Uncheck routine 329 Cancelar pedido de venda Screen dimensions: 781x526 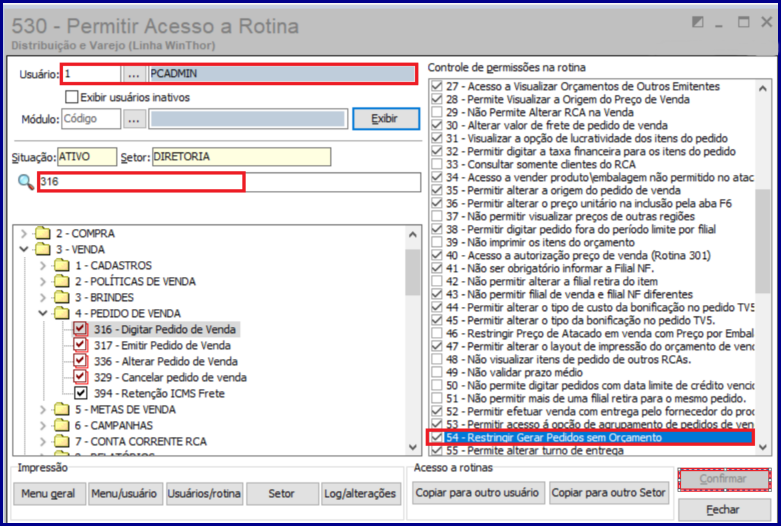[x=80, y=377]
